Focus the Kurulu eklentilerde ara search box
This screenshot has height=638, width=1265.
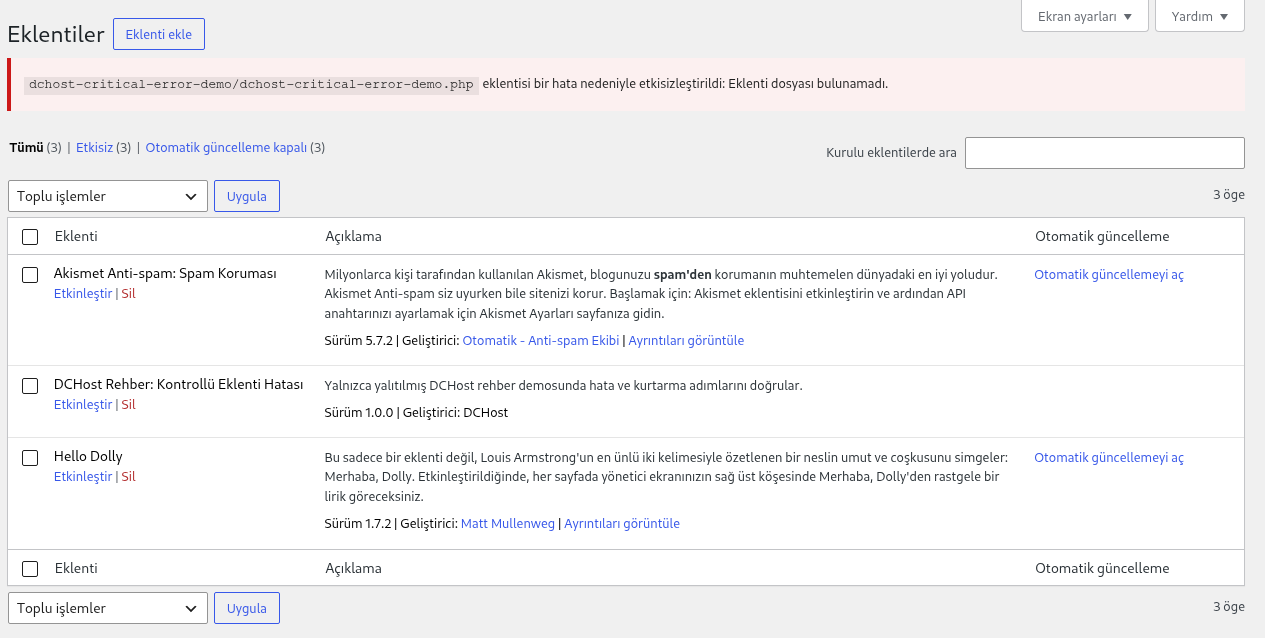click(x=1104, y=153)
